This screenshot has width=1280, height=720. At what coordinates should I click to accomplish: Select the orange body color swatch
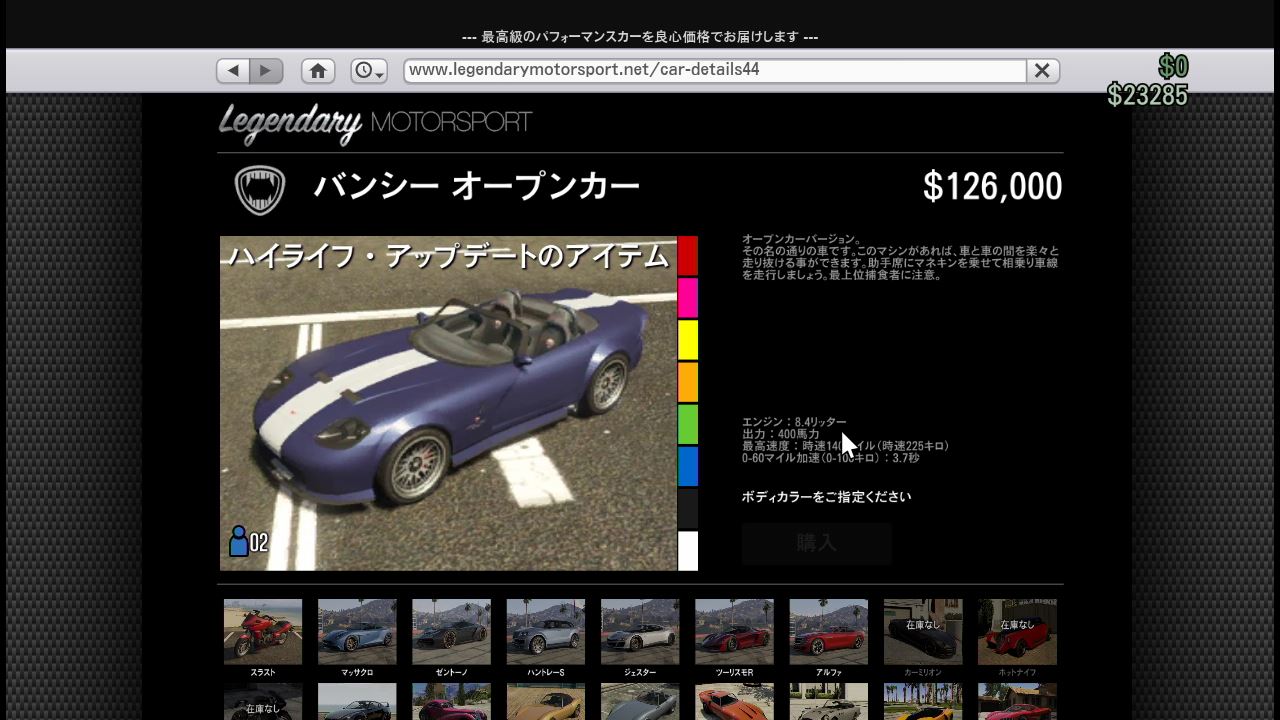tap(688, 382)
